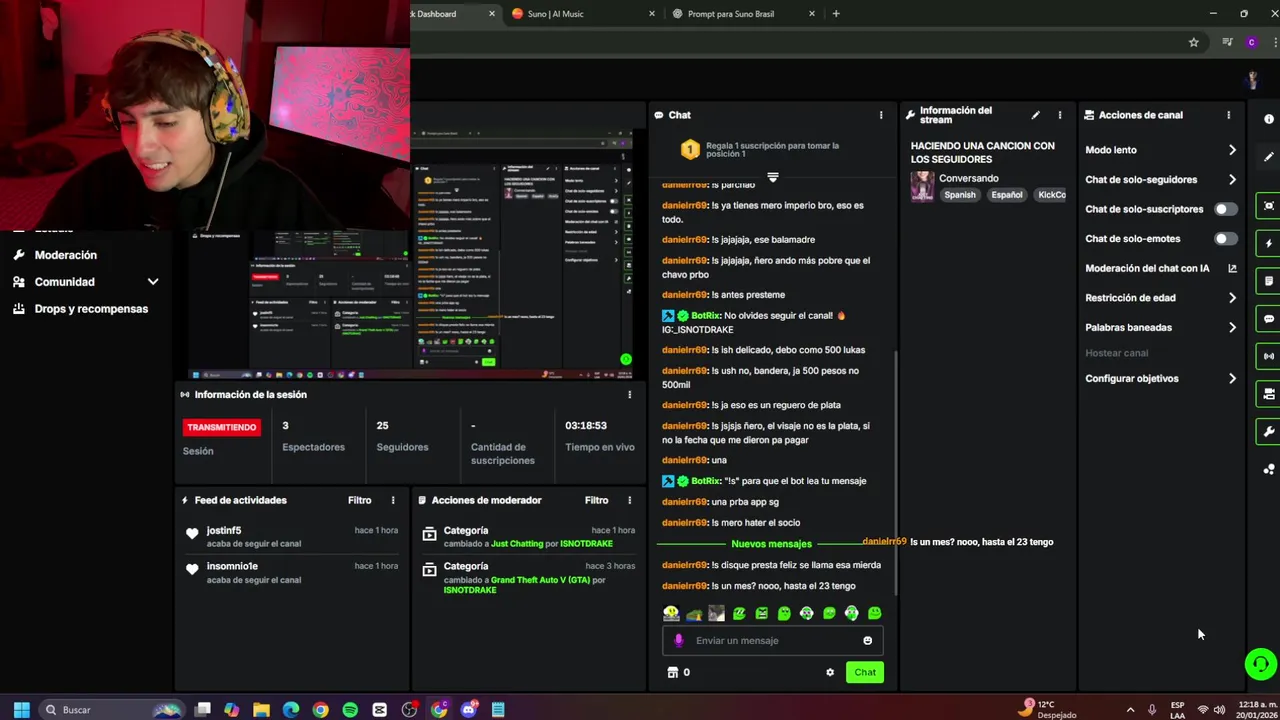Viewport: 1280px width, 720px height.
Task: Open a new browser tab
Action: click(836, 14)
